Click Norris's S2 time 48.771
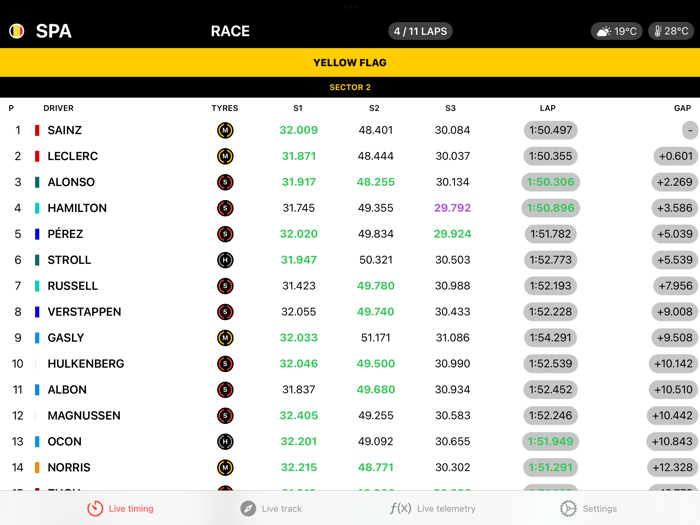This screenshot has height=525, width=700. tap(375, 467)
